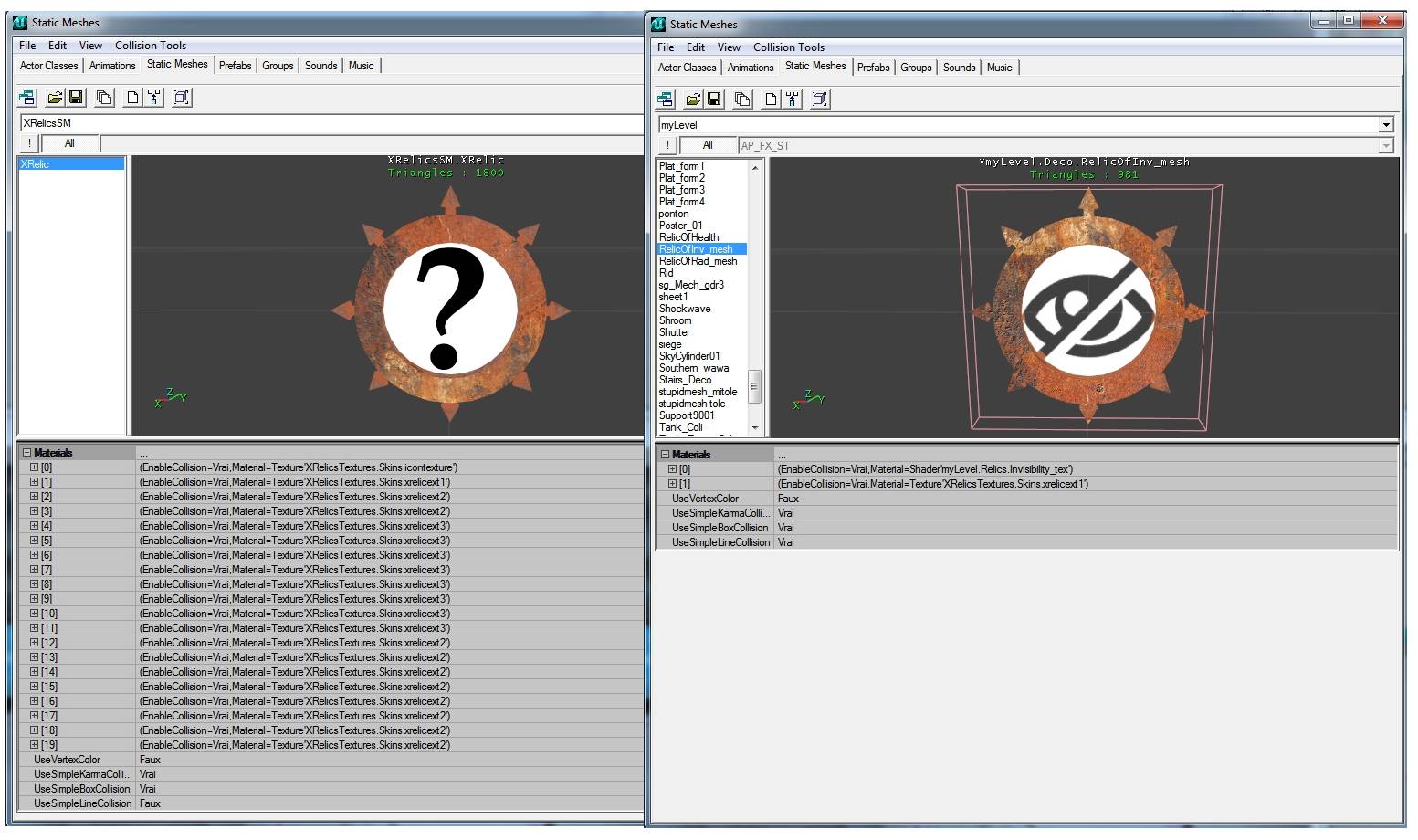Click the mesh list scrollbar down arrow
Image resolution: width=1418 pixels, height=840 pixels.
pos(755,427)
